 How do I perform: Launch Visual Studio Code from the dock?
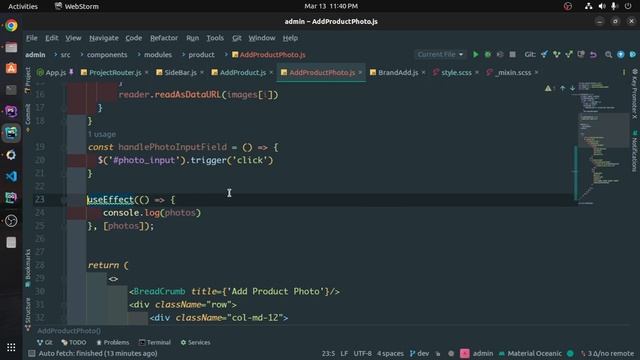tap(11, 176)
